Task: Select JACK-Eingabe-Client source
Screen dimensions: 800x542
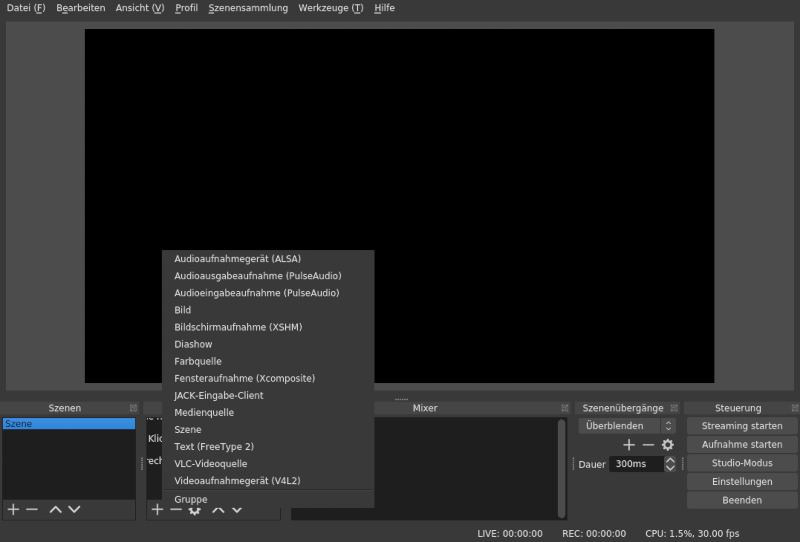Action: pyautogui.click(x=268, y=396)
